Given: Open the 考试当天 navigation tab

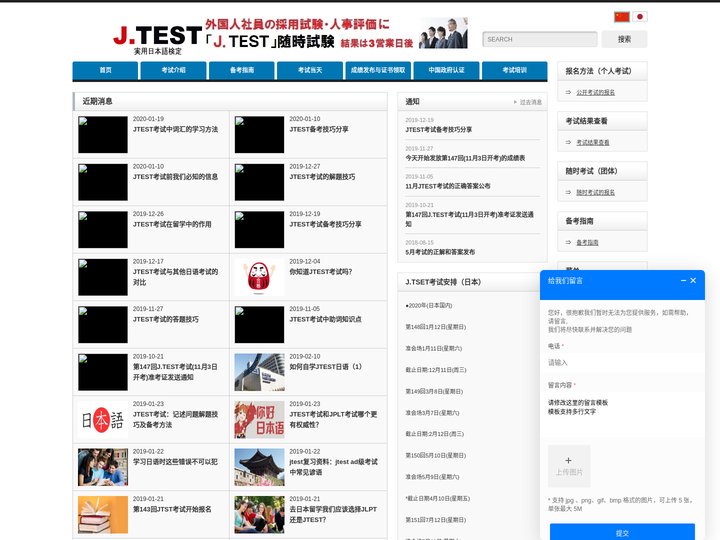Looking at the screenshot, I should point(310,70).
